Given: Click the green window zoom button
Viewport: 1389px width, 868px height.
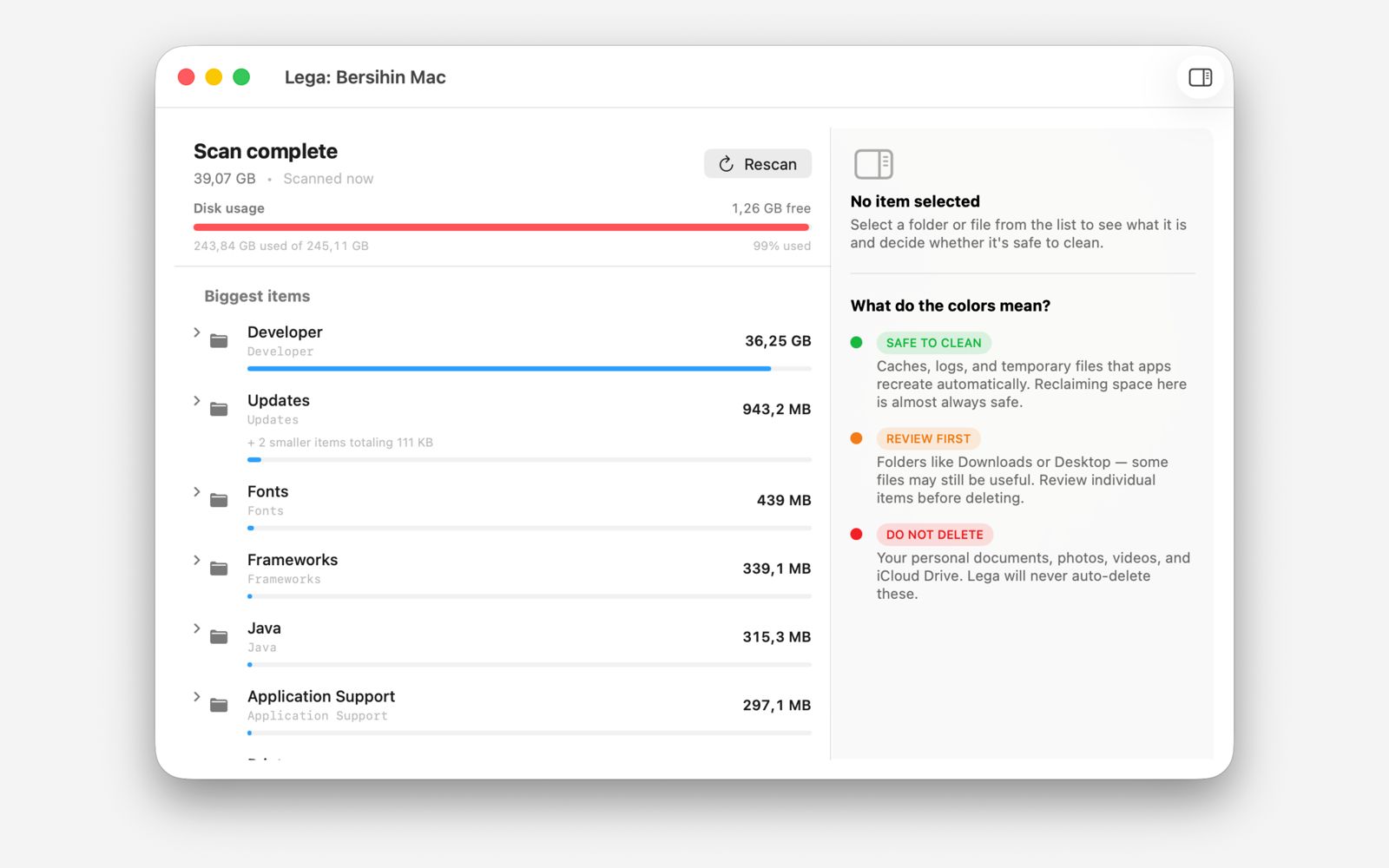Looking at the screenshot, I should (241, 77).
